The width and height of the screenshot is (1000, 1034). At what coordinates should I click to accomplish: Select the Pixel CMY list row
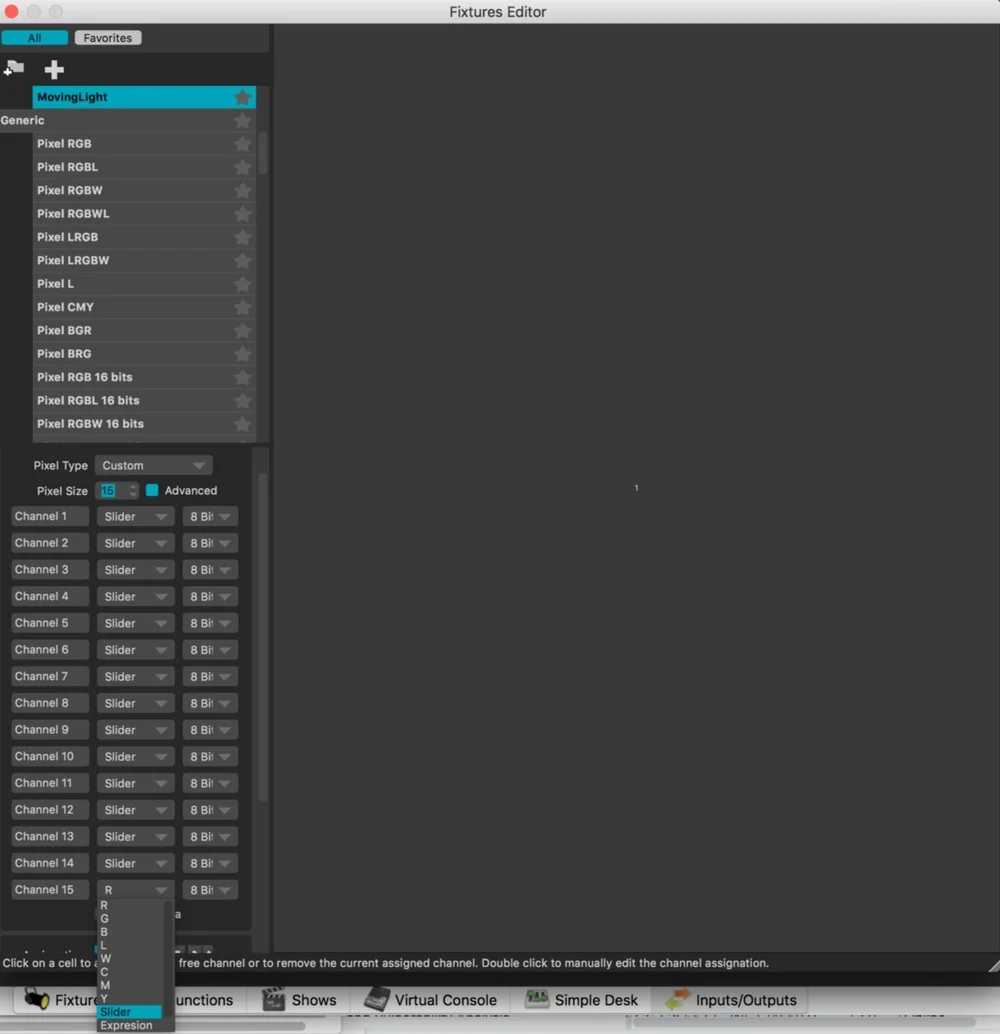point(144,307)
